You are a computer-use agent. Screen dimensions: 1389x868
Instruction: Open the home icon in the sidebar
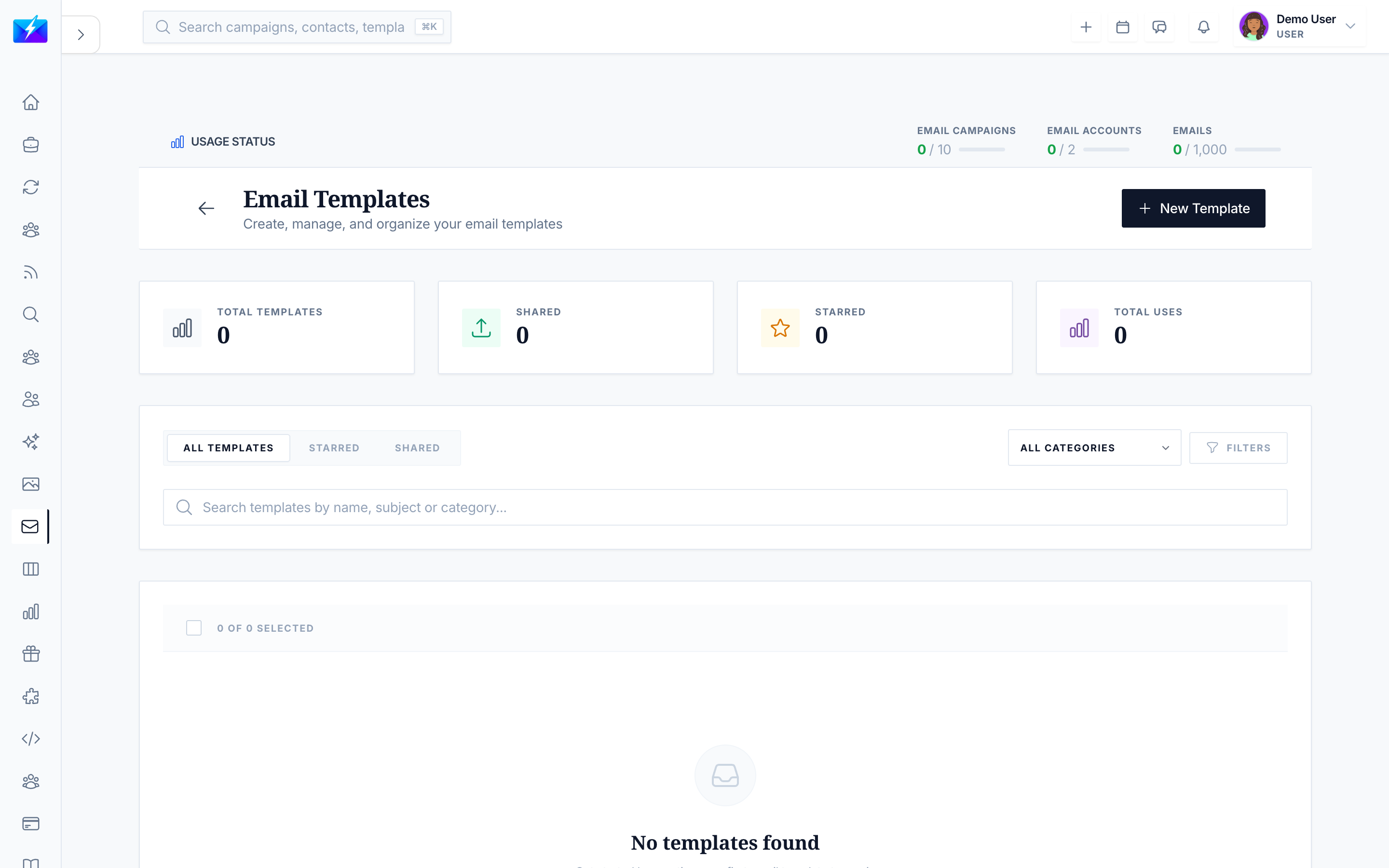click(x=30, y=102)
